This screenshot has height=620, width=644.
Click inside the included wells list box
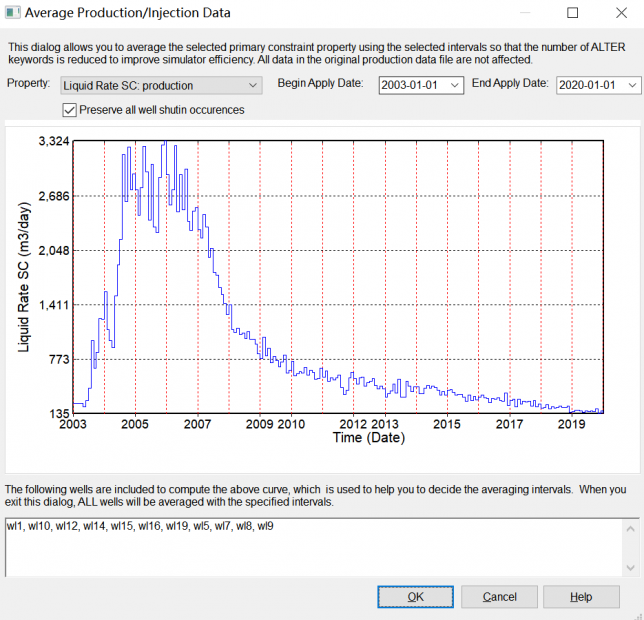tap(300, 550)
